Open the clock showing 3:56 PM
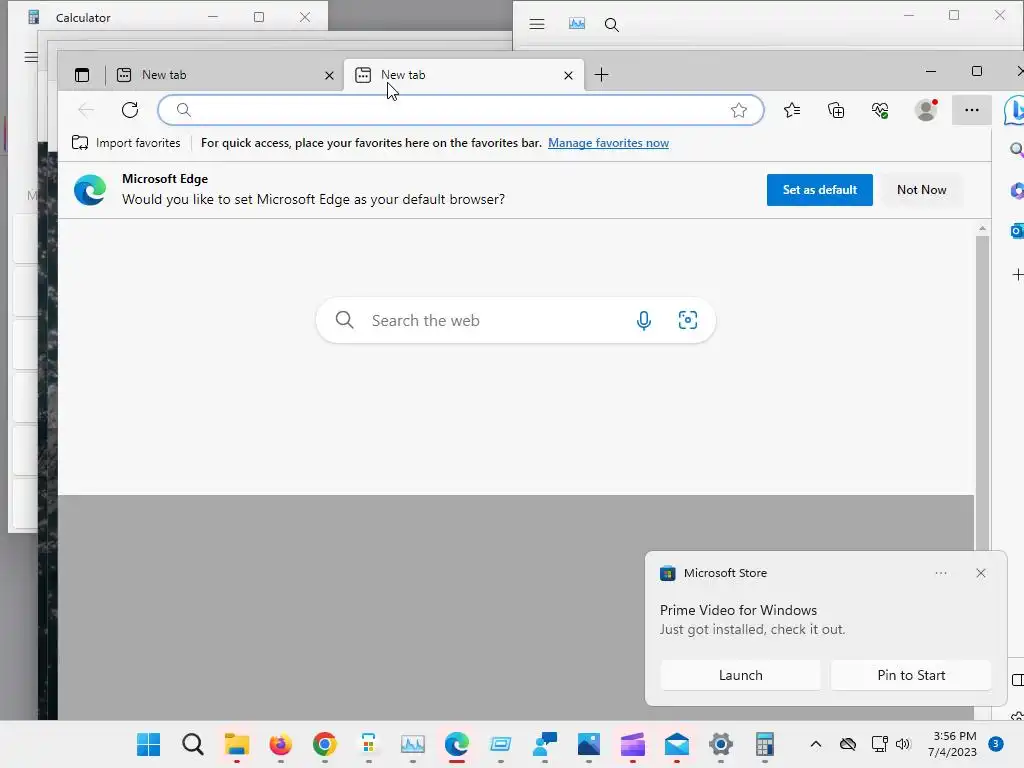Image resolution: width=1024 pixels, height=768 pixels. tap(952, 744)
